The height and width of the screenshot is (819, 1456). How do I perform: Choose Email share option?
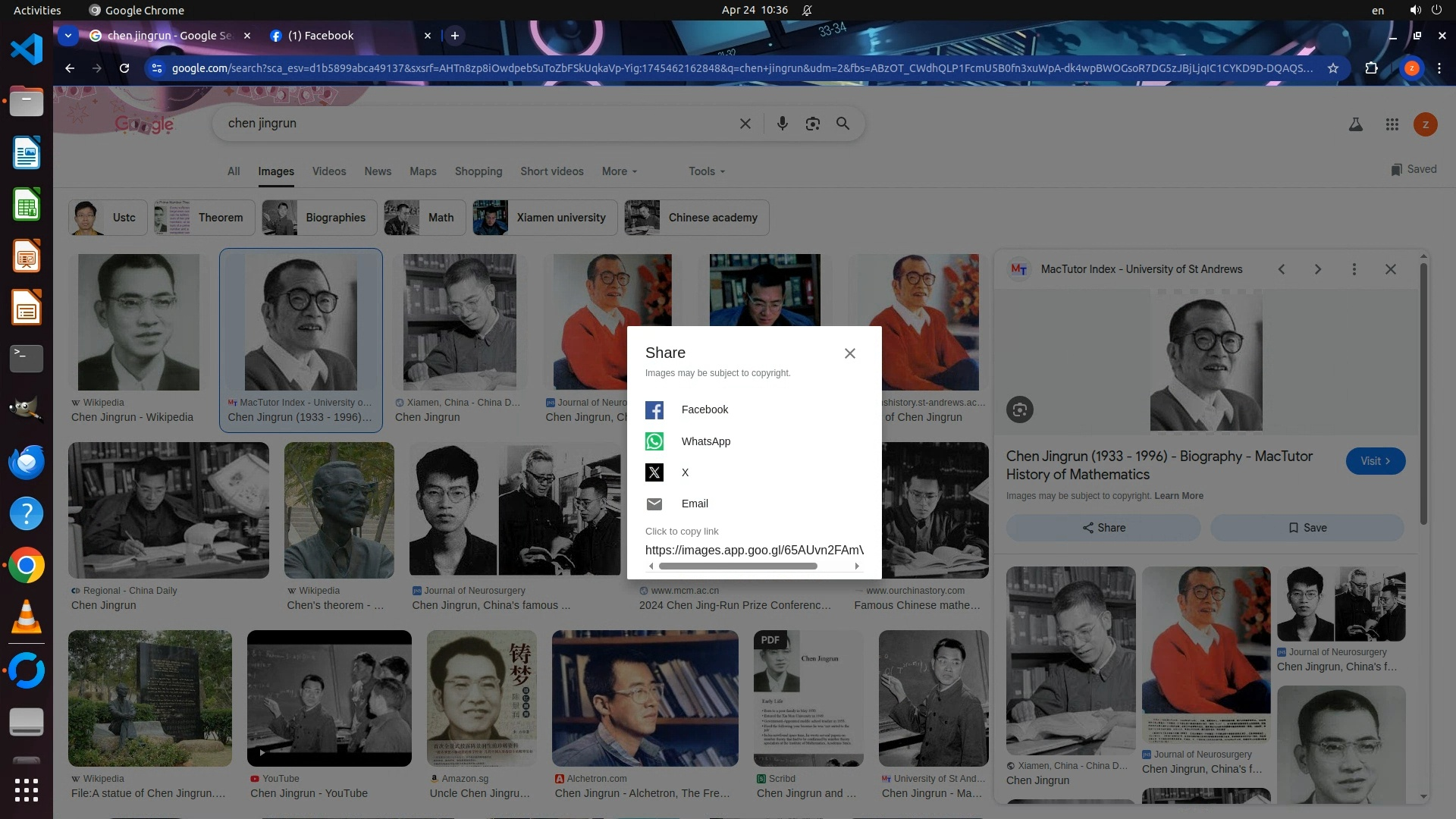tap(694, 504)
